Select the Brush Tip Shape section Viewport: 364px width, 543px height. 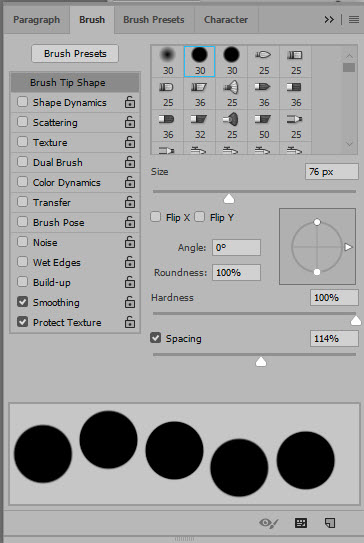[75, 82]
